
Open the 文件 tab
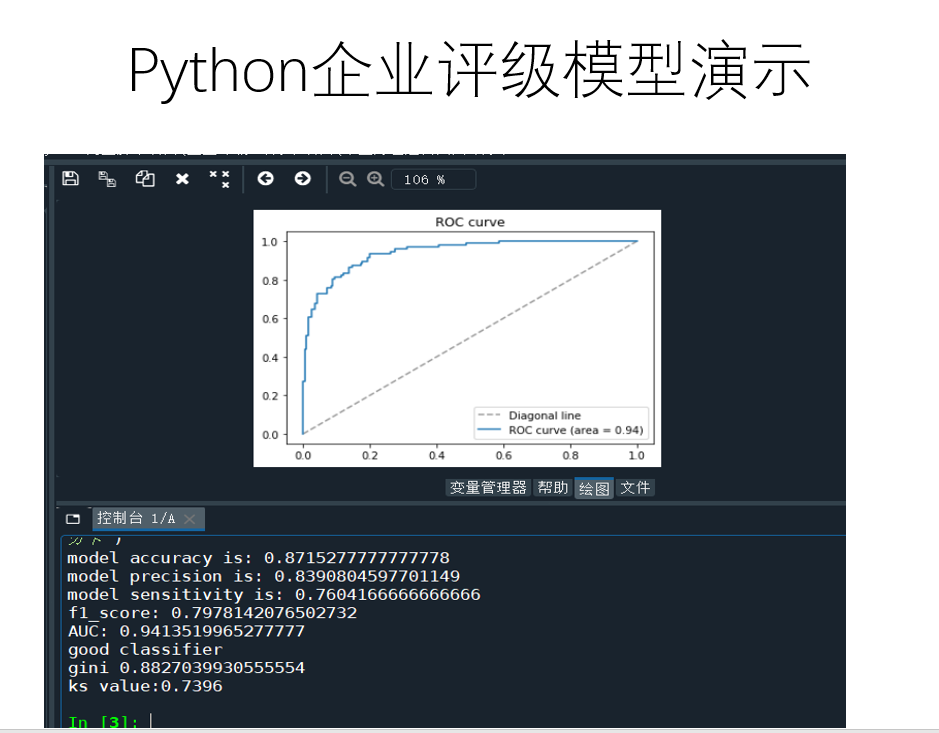tap(635, 487)
